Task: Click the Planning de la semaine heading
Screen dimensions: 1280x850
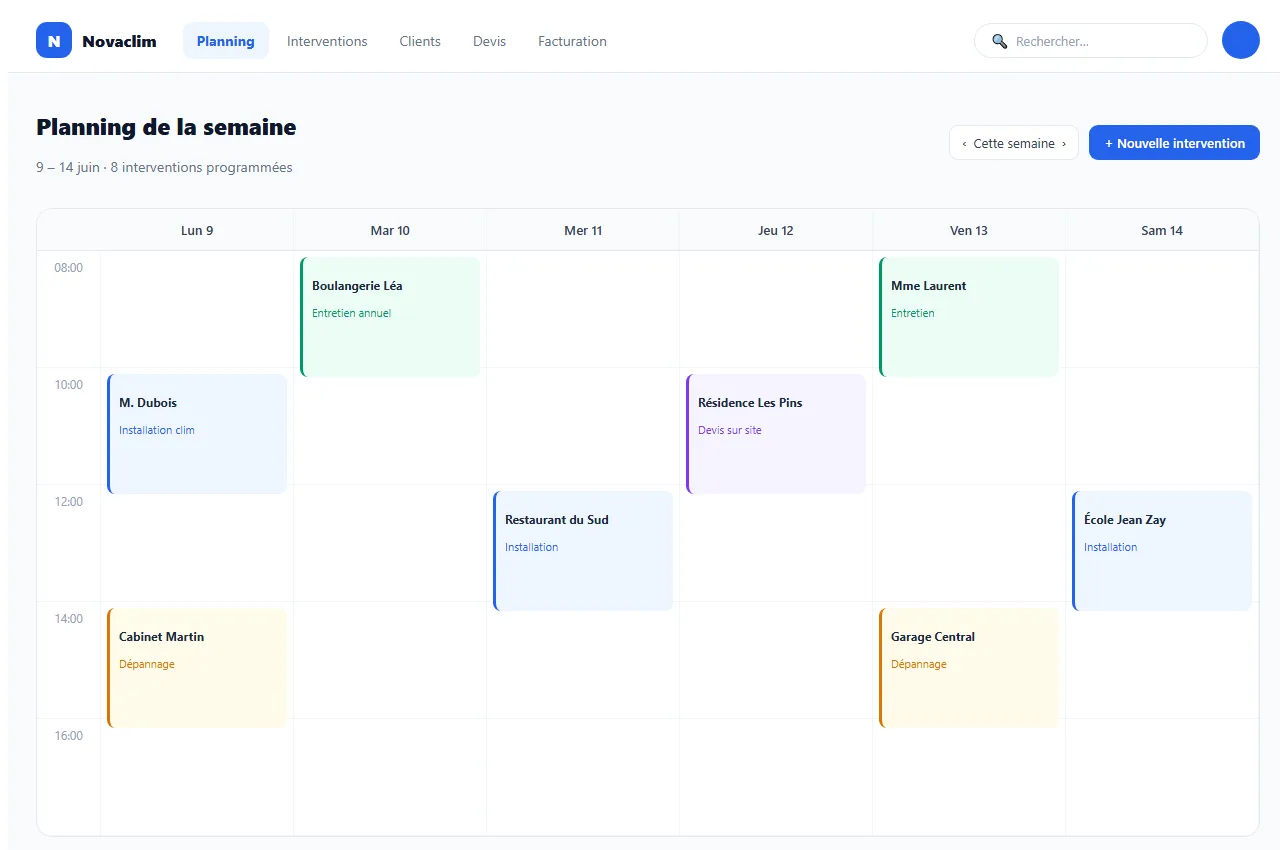Action: coord(166,127)
